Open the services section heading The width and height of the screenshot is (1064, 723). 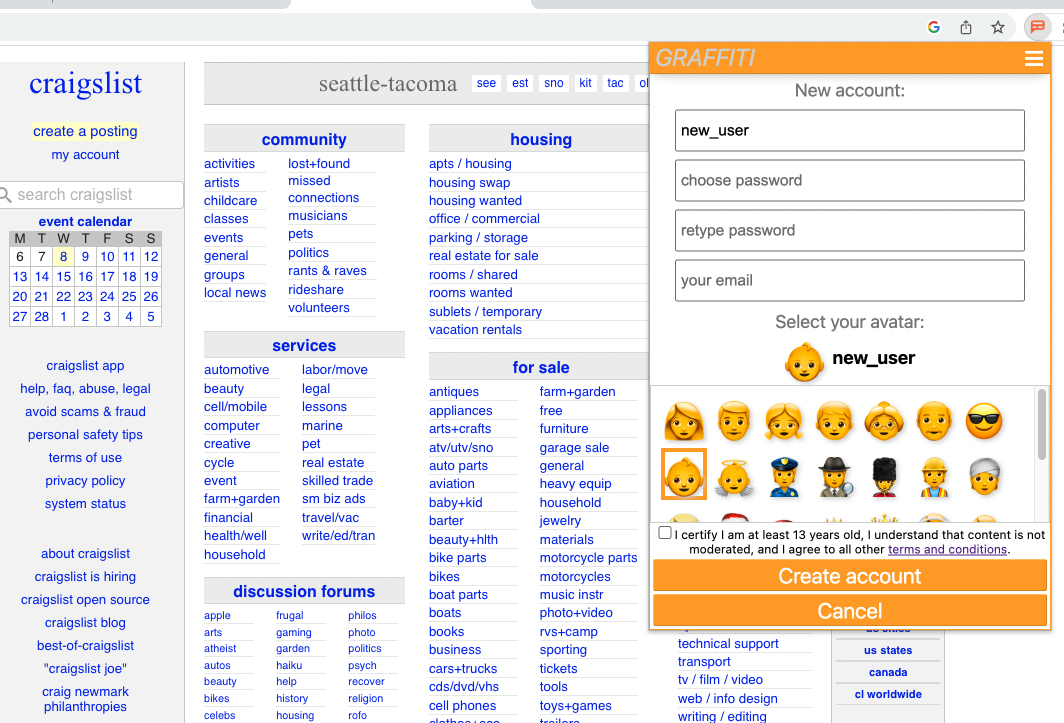[304, 346]
